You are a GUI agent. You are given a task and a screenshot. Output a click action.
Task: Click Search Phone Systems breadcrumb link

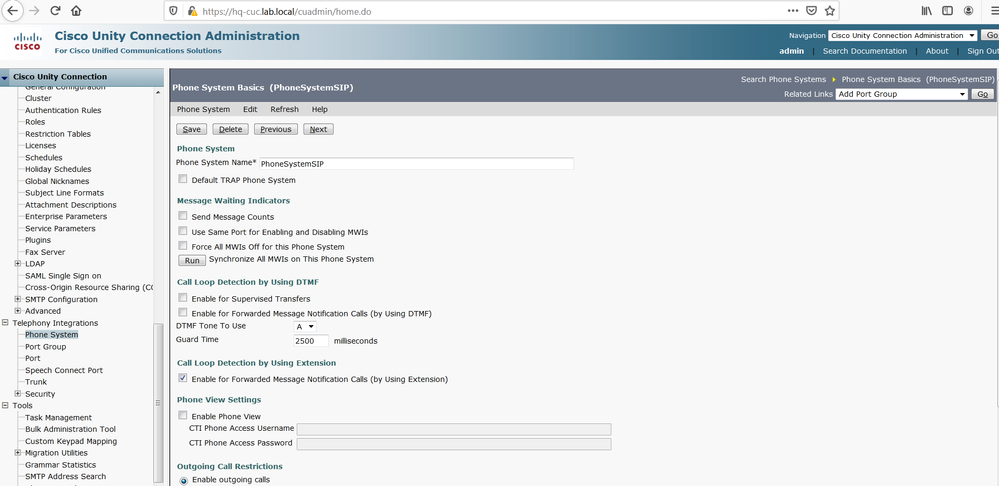point(783,80)
